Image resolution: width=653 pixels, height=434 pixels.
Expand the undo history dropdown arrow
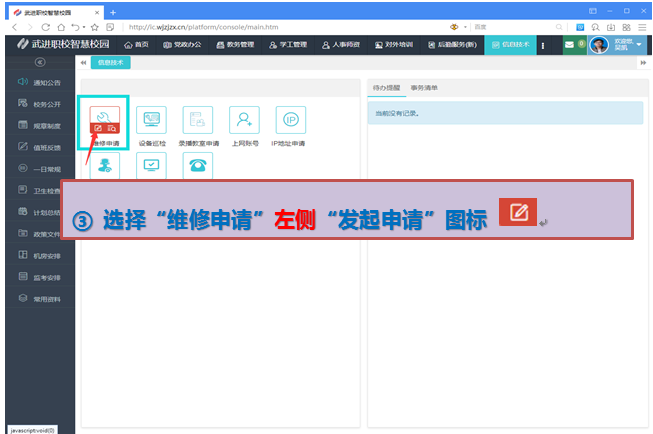(84, 27)
